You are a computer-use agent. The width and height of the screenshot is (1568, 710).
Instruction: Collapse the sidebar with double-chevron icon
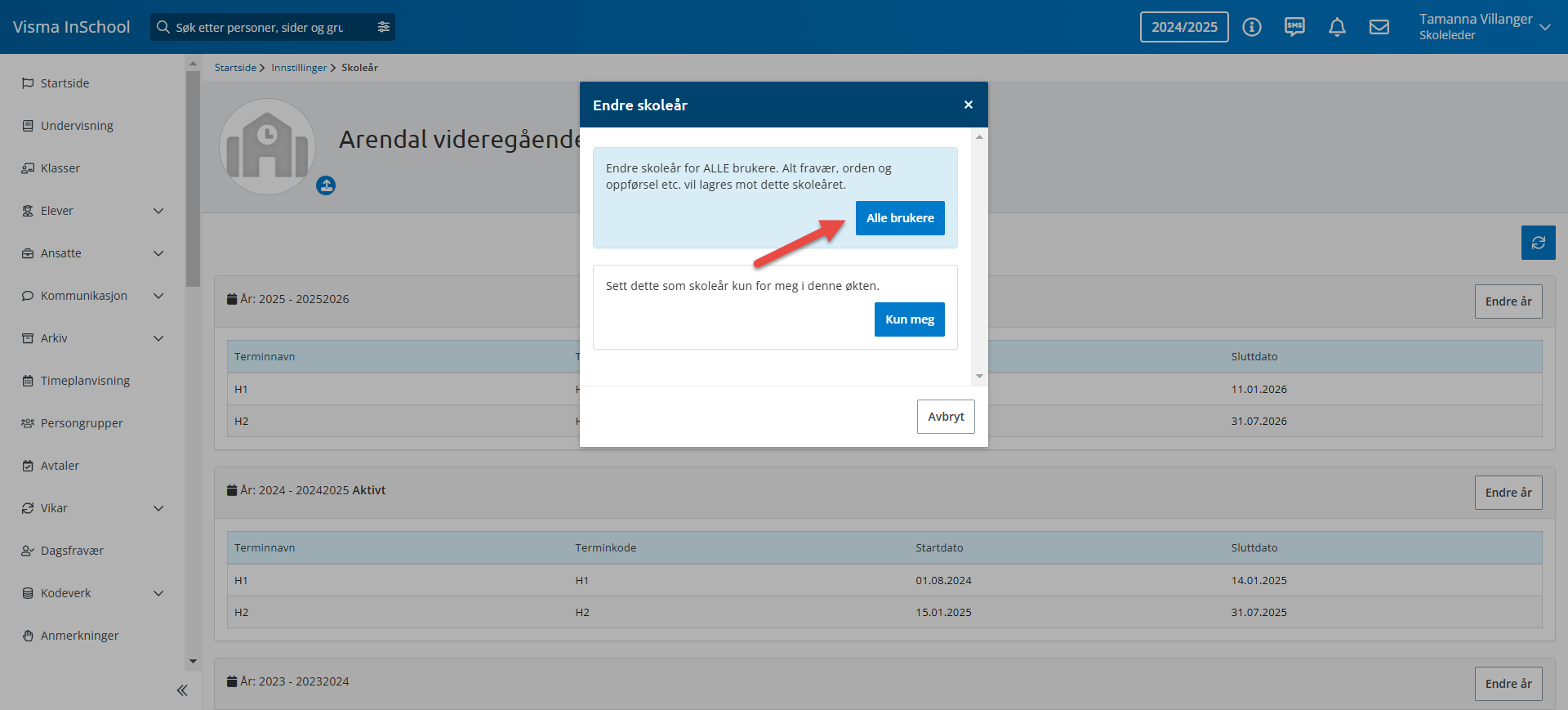click(x=182, y=690)
